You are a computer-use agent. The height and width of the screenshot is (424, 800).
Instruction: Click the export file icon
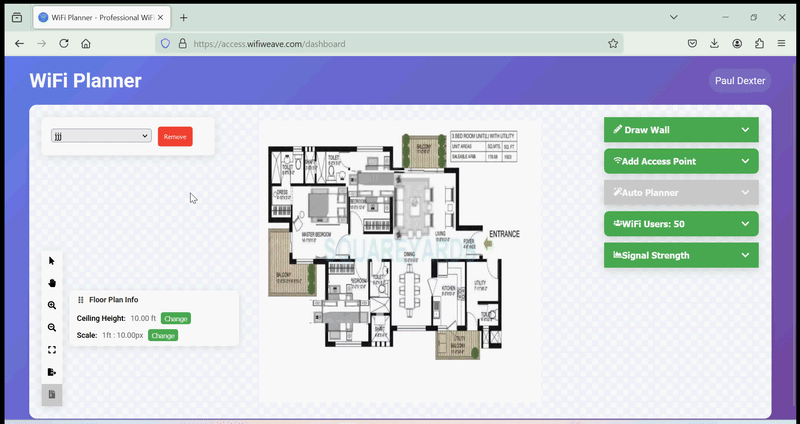52,372
